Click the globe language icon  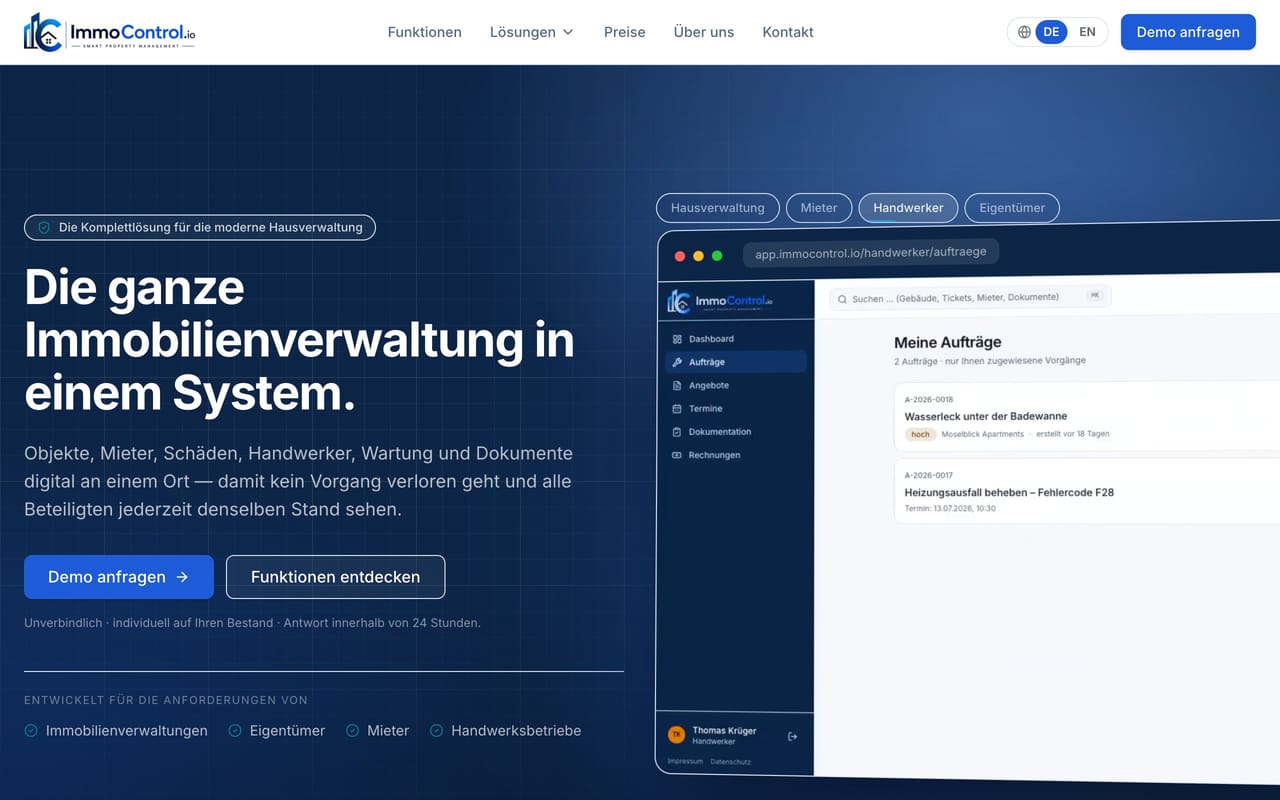tap(1024, 32)
